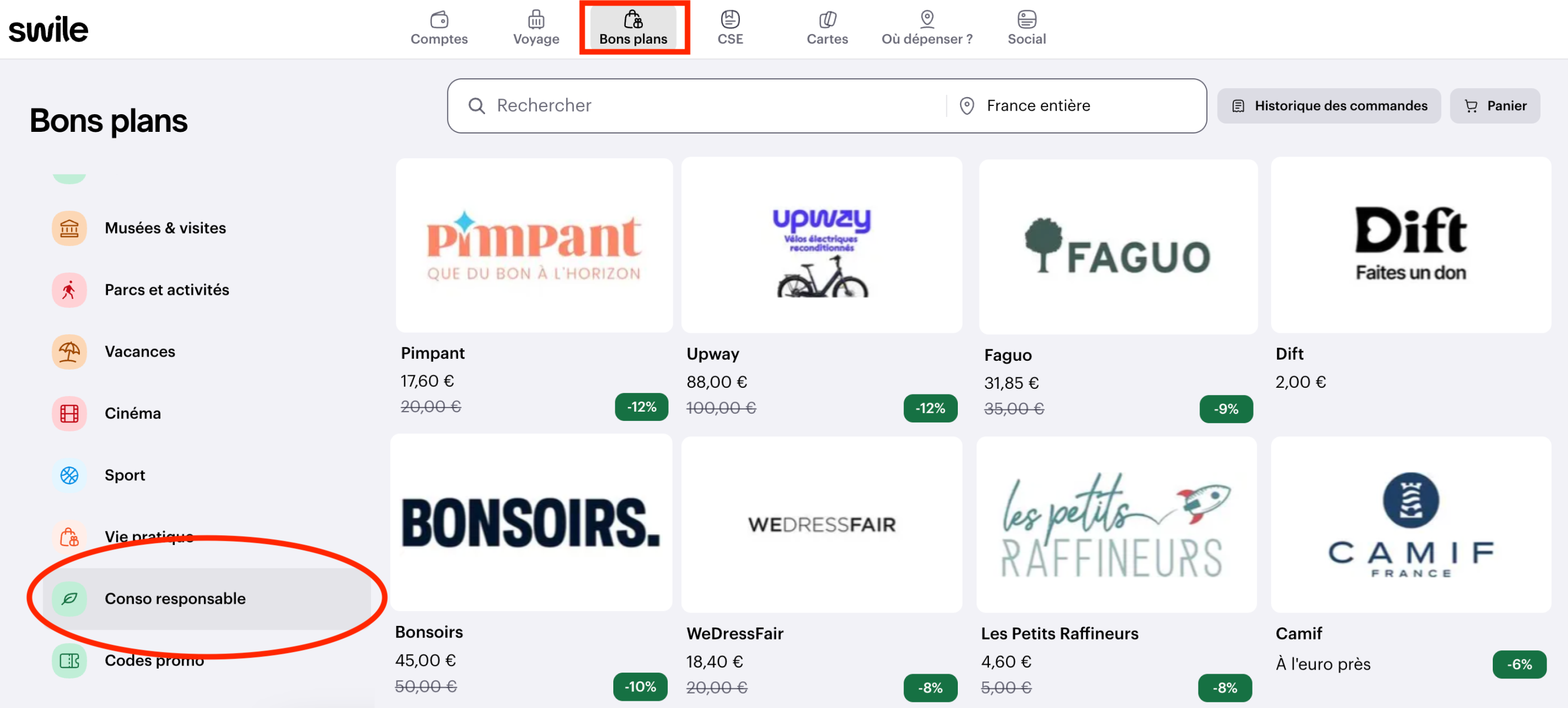Open the France entière location selector
This screenshot has width=1568, height=708.
pos(1037,106)
